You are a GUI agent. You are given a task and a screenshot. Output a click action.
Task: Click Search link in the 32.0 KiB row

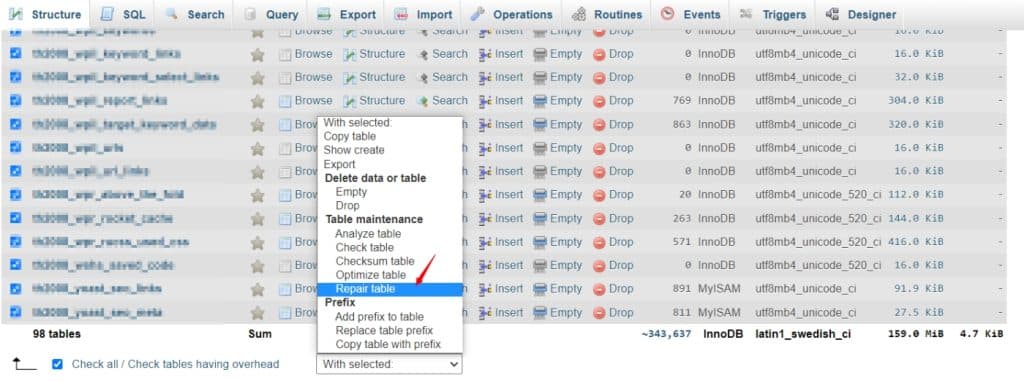pos(450,77)
